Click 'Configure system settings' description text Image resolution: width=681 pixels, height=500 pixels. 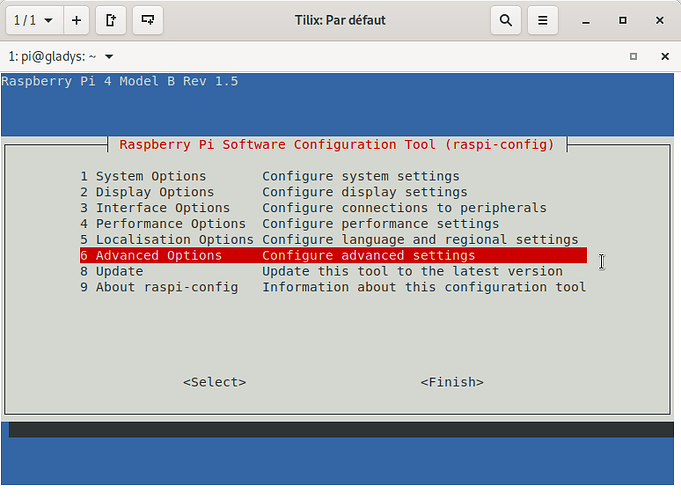coord(361,176)
